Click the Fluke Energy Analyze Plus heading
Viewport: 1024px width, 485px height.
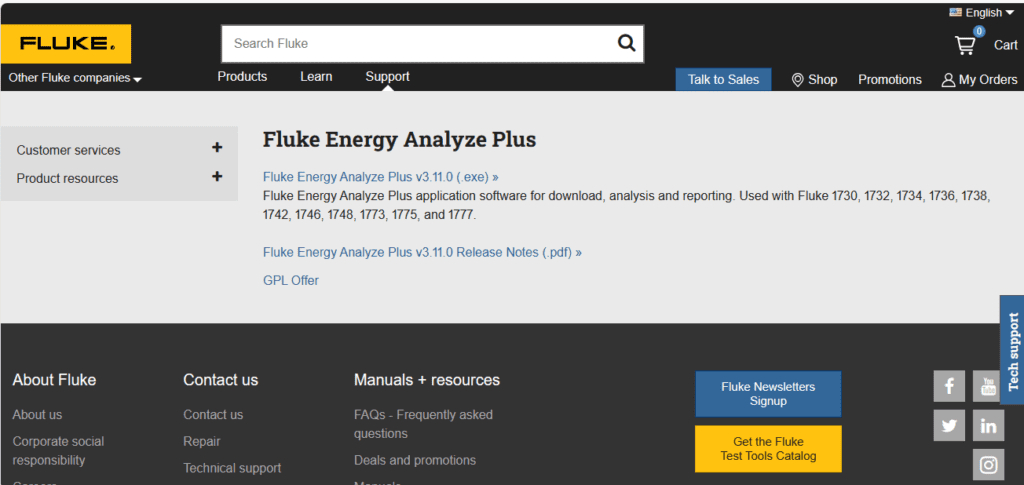click(x=399, y=140)
